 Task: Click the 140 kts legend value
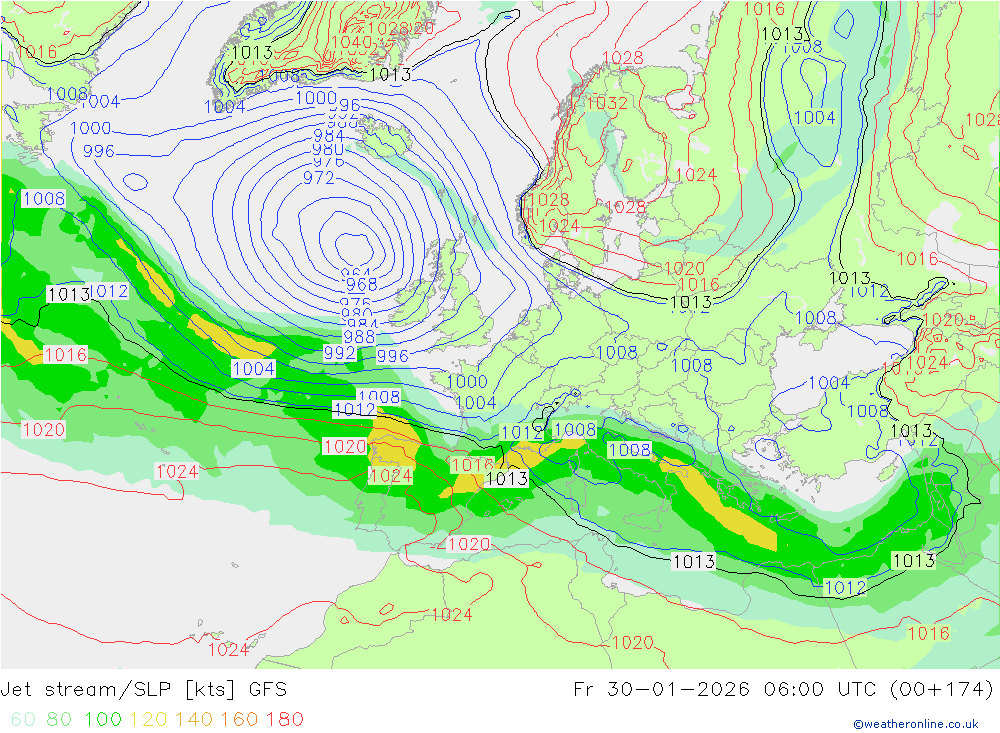[x=194, y=720]
